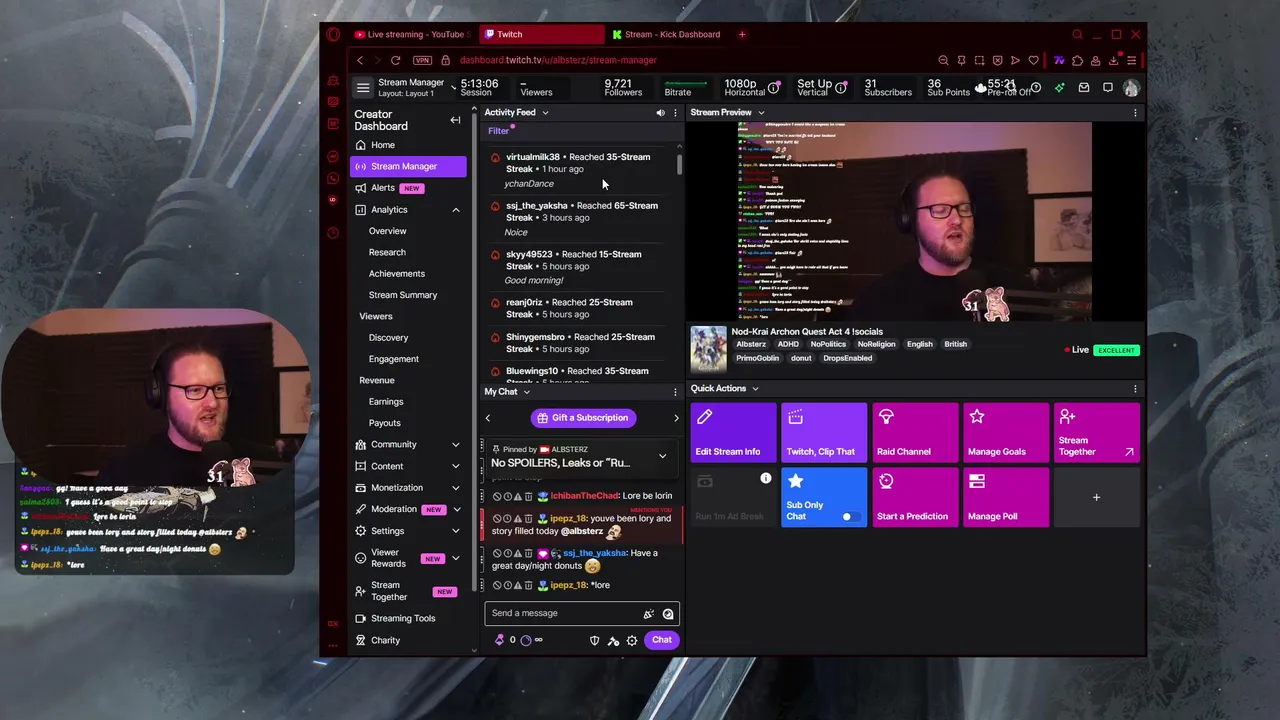Open the emote picker in message box
Image resolution: width=1280 pixels, height=720 pixels.
[x=668, y=613]
